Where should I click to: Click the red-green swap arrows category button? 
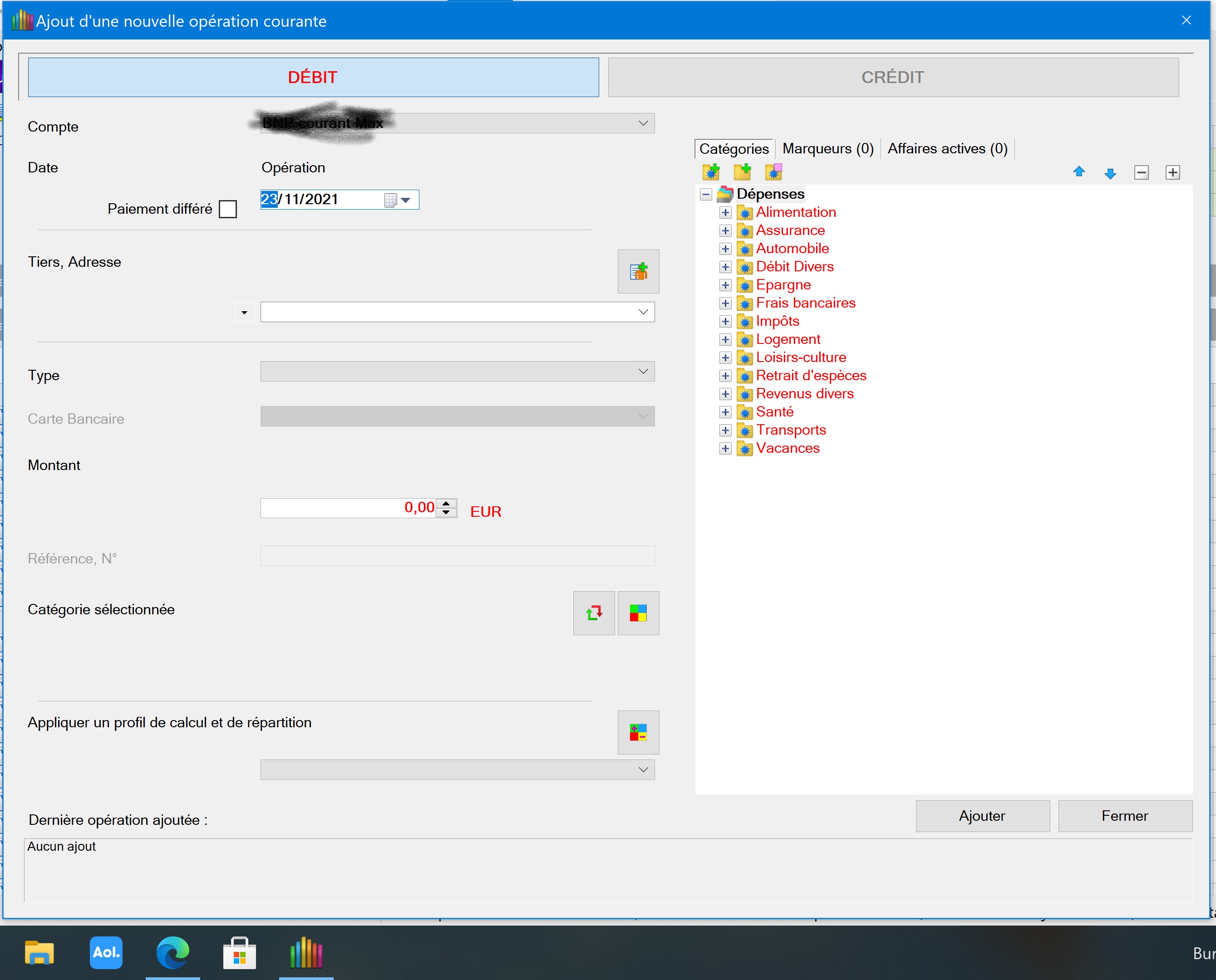[594, 613]
